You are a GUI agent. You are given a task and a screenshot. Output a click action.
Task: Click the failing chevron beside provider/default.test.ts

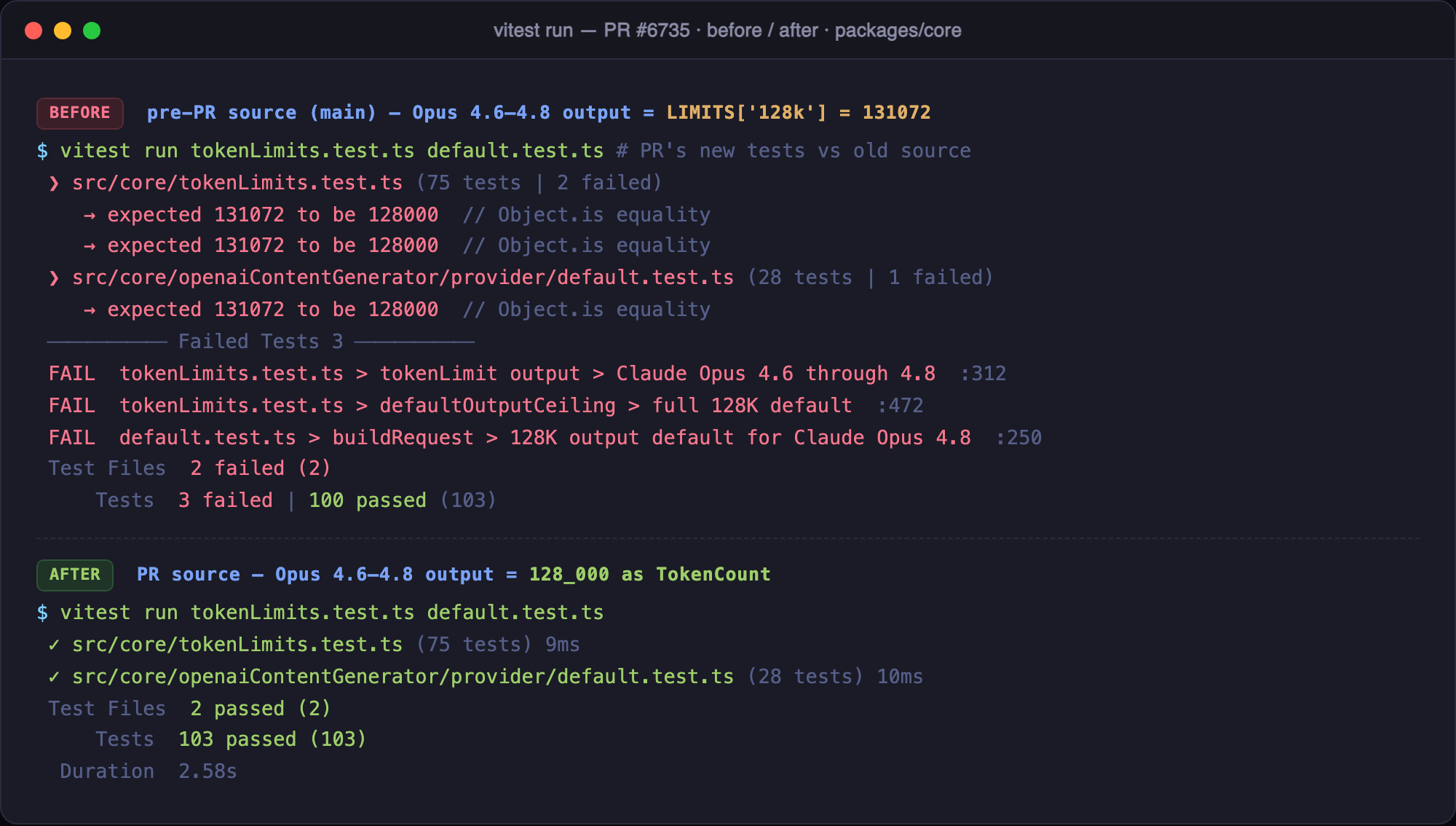click(54, 278)
